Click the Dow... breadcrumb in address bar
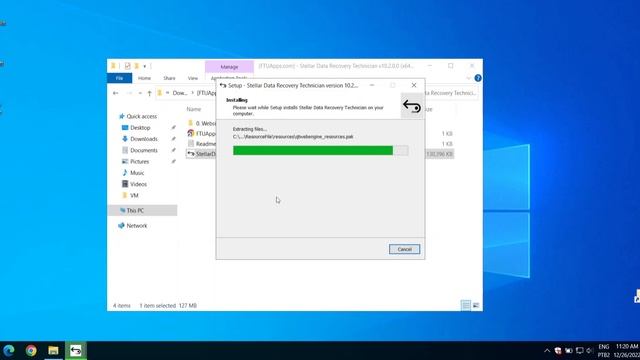The height and width of the screenshot is (360, 640). (180, 93)
